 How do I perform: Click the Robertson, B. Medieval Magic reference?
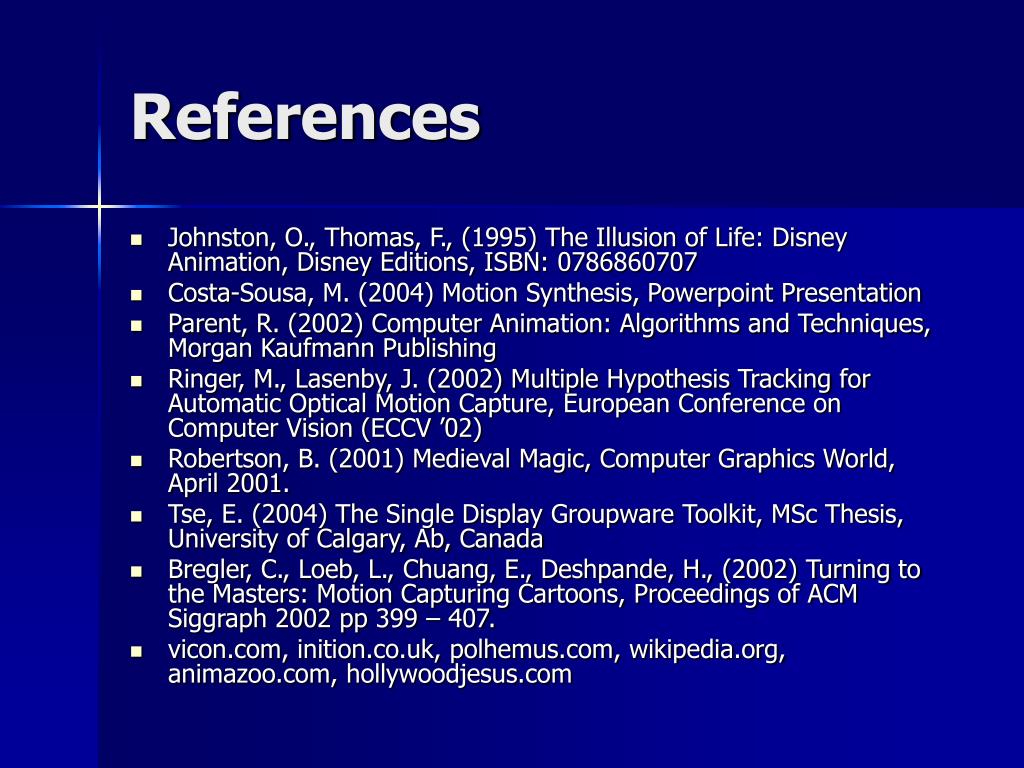[531, 472]
